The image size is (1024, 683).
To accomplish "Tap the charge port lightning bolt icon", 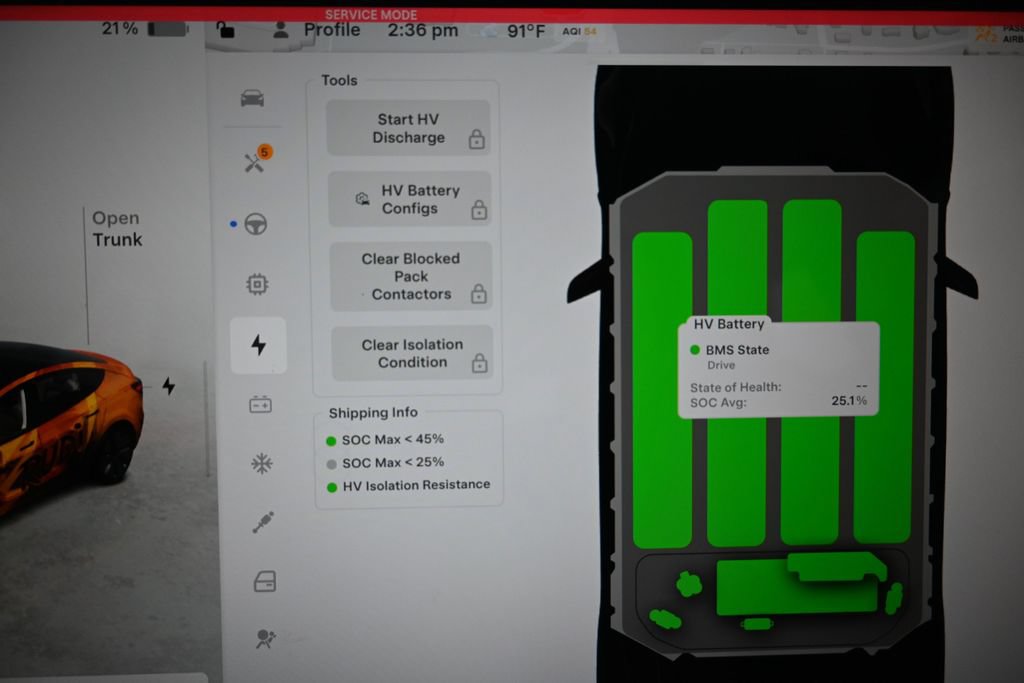I will [x=168, y=386].
